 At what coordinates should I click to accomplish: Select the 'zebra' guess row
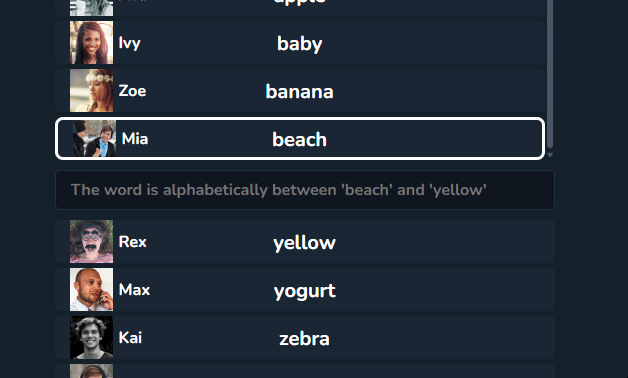click(x=305, y=338)
